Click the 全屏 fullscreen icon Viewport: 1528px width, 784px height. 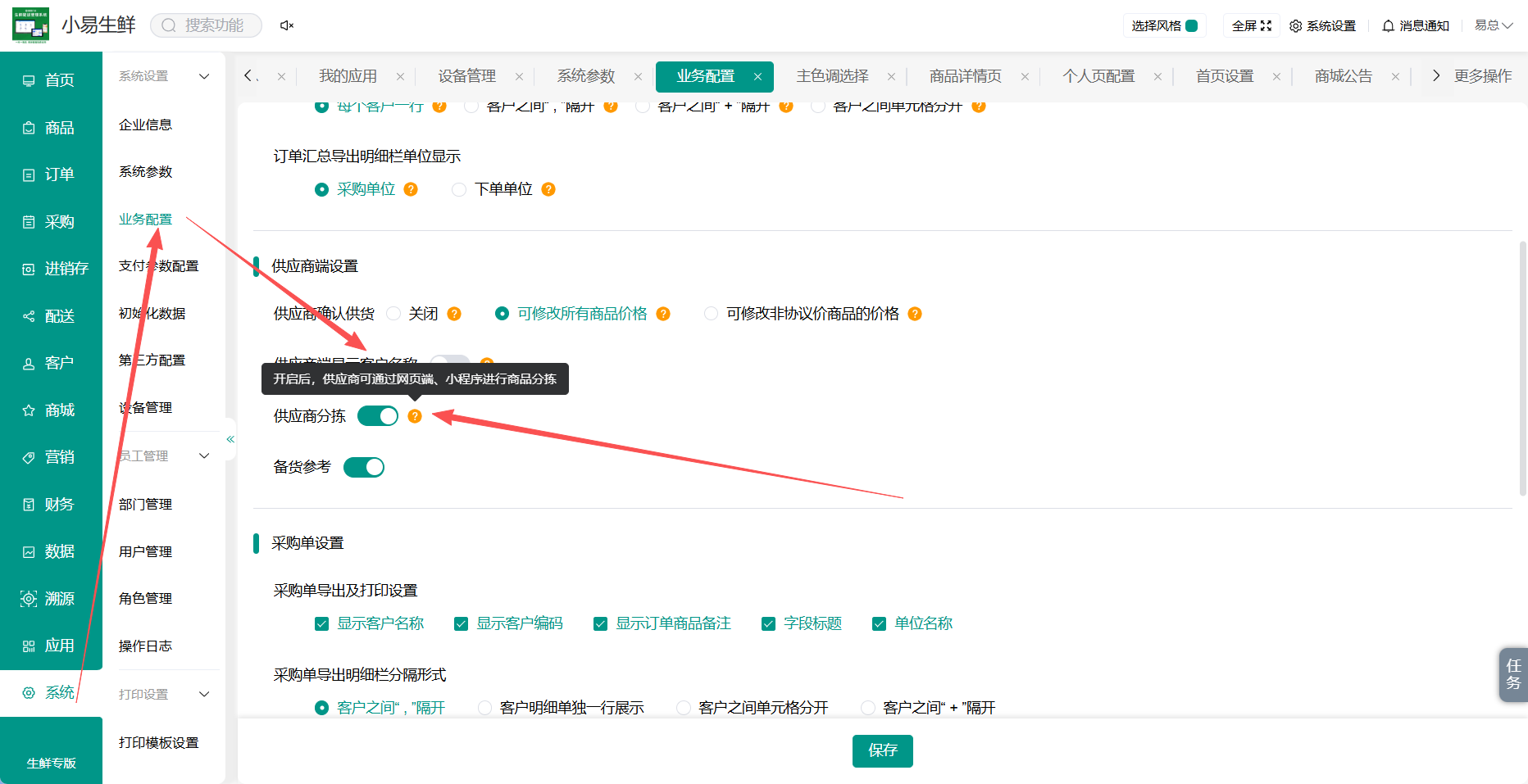pyautogui.click(x=1266, y=26)
